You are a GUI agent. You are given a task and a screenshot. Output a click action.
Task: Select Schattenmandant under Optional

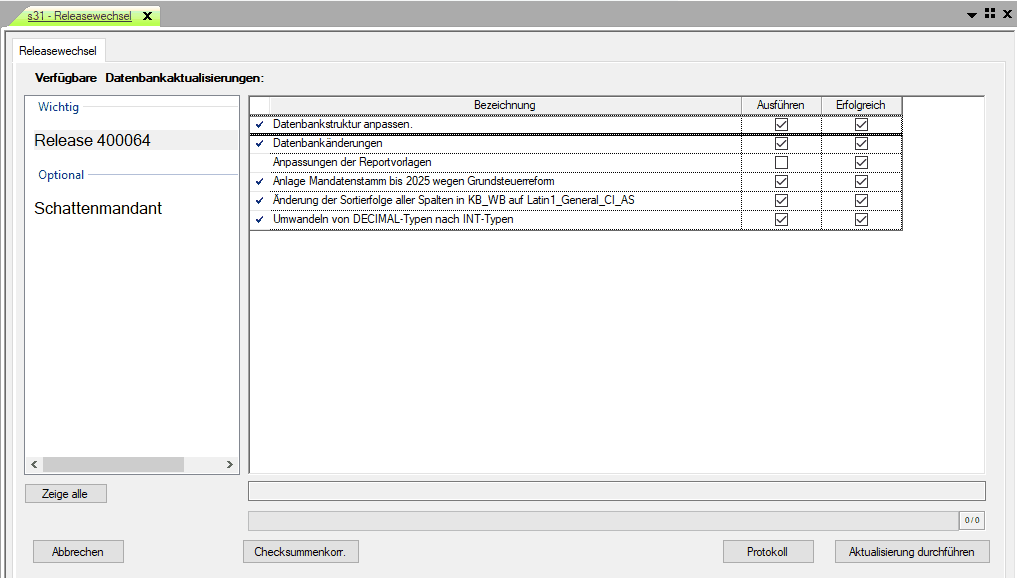(98, 209)
